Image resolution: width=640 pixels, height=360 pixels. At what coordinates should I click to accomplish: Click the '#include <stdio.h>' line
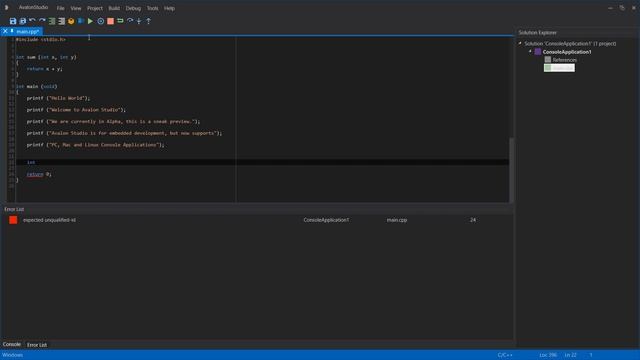click(41, 40)
